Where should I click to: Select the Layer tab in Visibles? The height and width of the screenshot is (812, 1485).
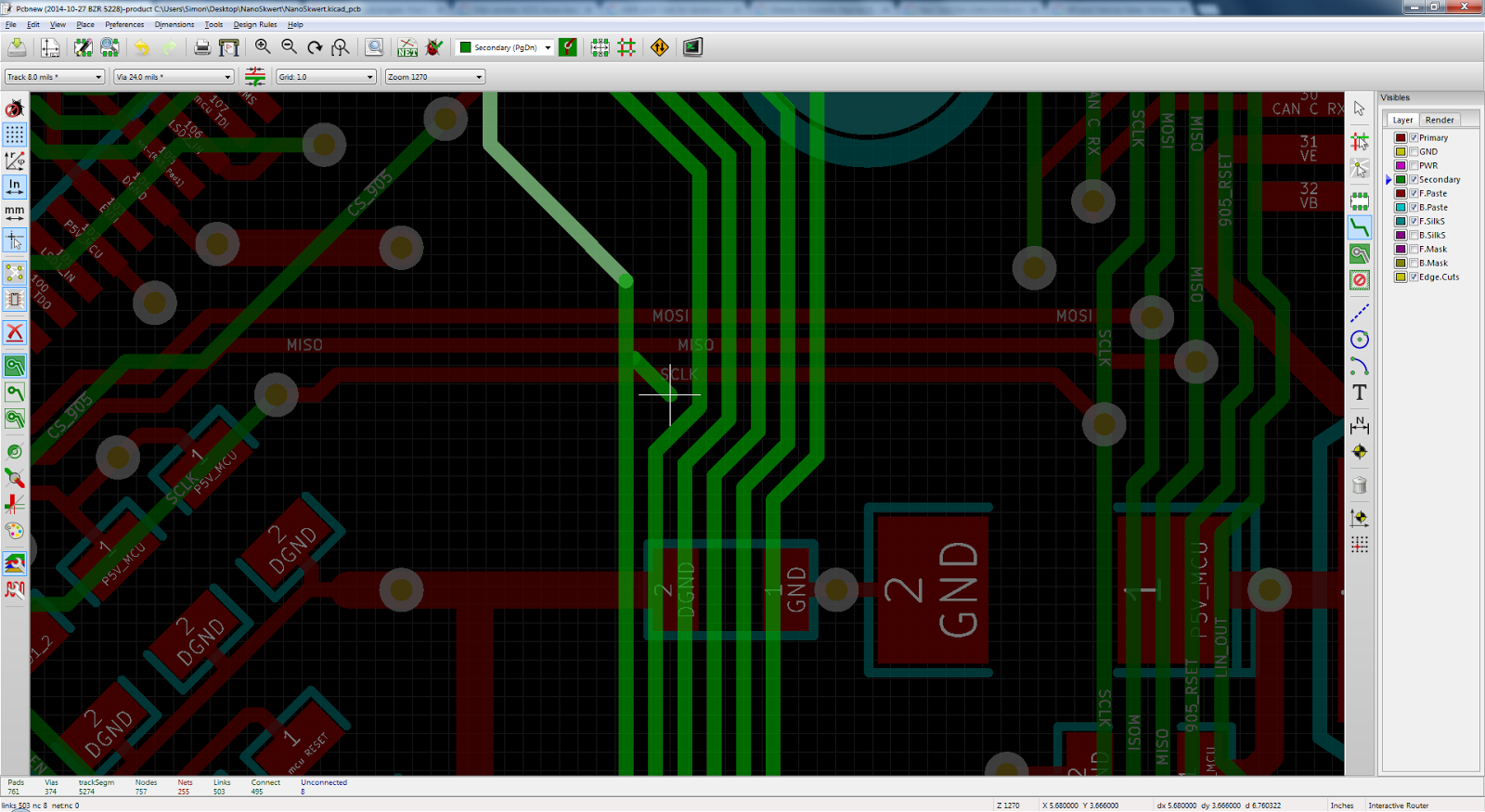pyautogui.click(x=1402, y=120)
